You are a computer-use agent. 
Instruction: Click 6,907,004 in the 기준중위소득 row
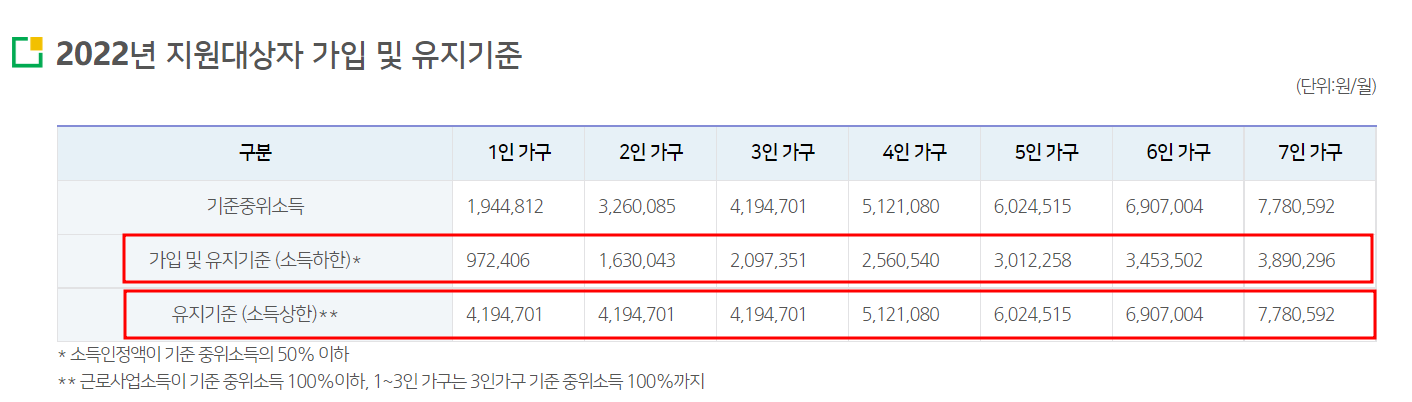[x=1165, y=207]
